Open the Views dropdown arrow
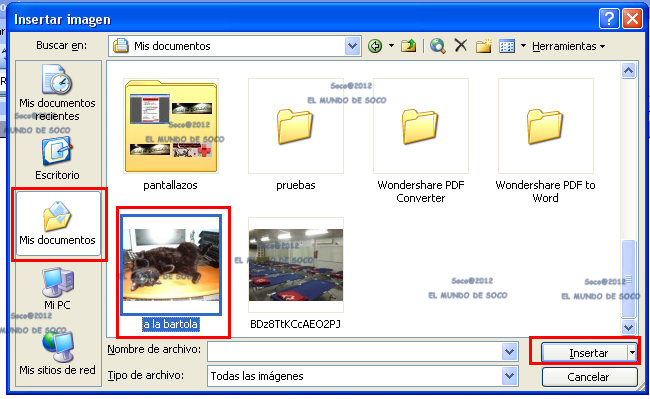Image resolution: width=650 pixels, height=399 pixels. (523, 46)
